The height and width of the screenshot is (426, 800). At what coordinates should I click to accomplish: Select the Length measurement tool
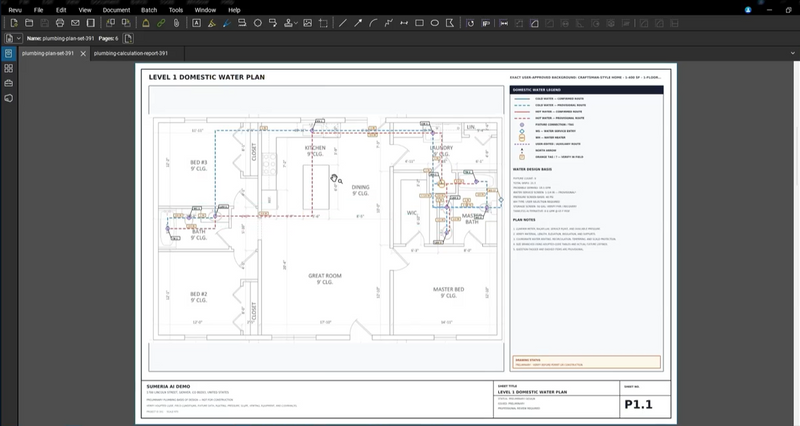point(504,23)
